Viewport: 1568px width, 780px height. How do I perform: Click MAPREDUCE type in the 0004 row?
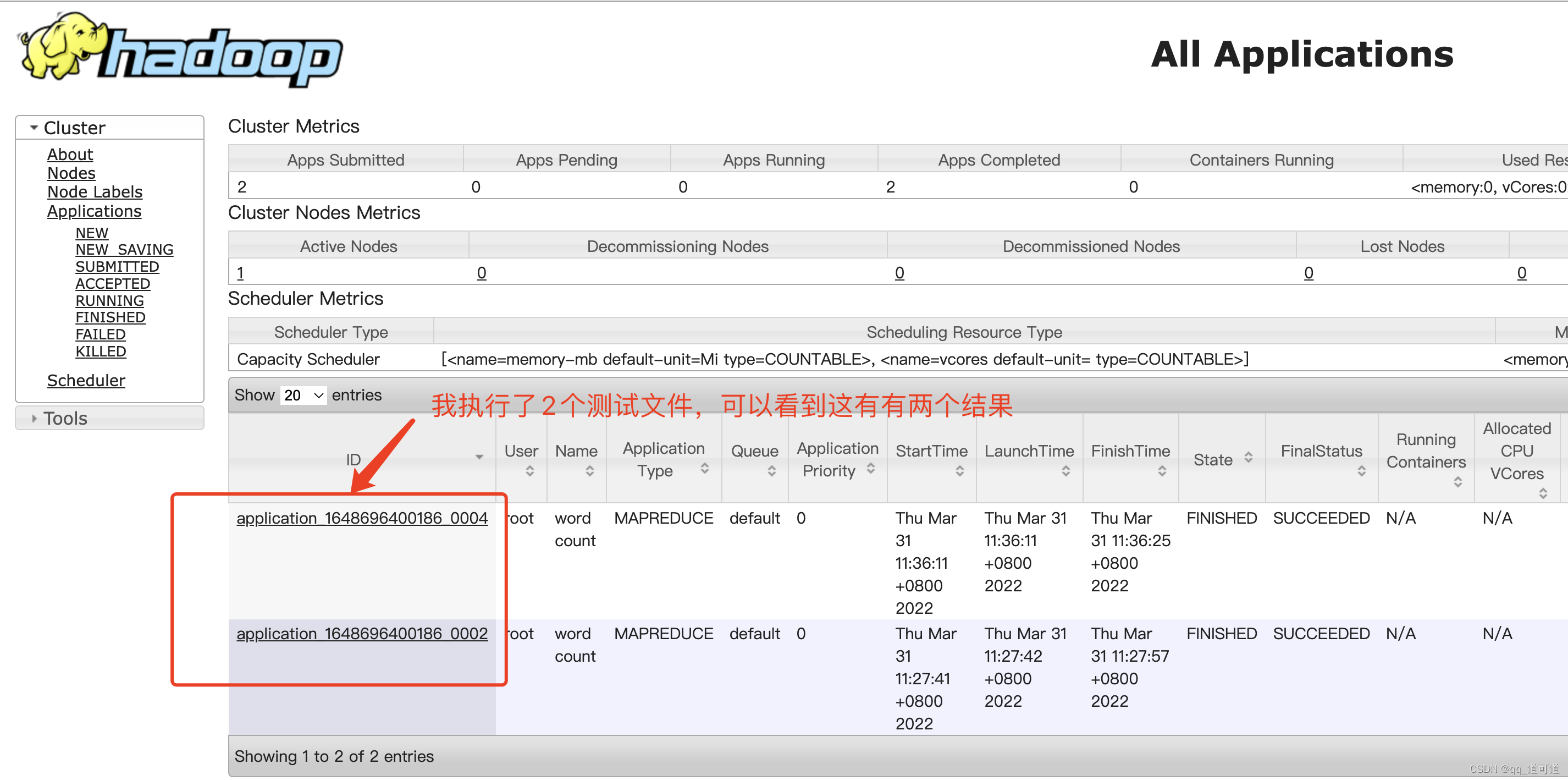tap(664, 518)
